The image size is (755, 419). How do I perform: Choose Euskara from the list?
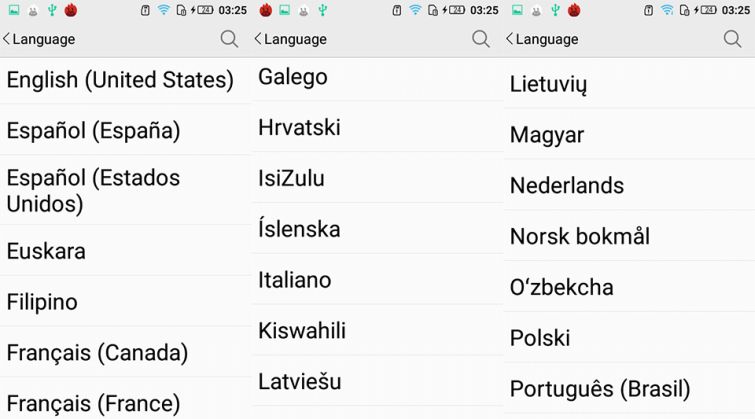pyautogui.click(x=126, y=250)
